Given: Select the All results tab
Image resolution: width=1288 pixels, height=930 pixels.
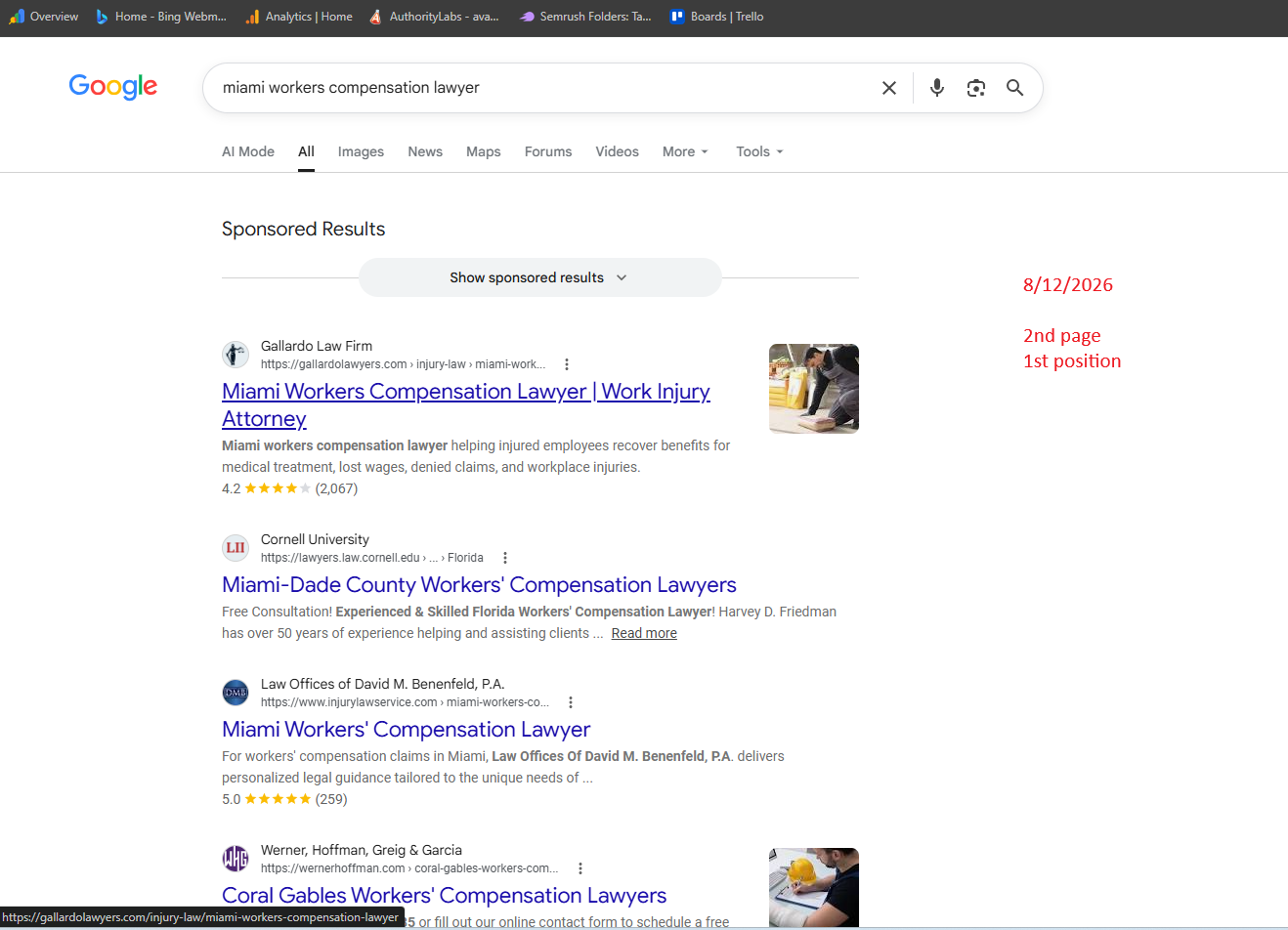Looking at the screenshot, I should coord(306,151).
